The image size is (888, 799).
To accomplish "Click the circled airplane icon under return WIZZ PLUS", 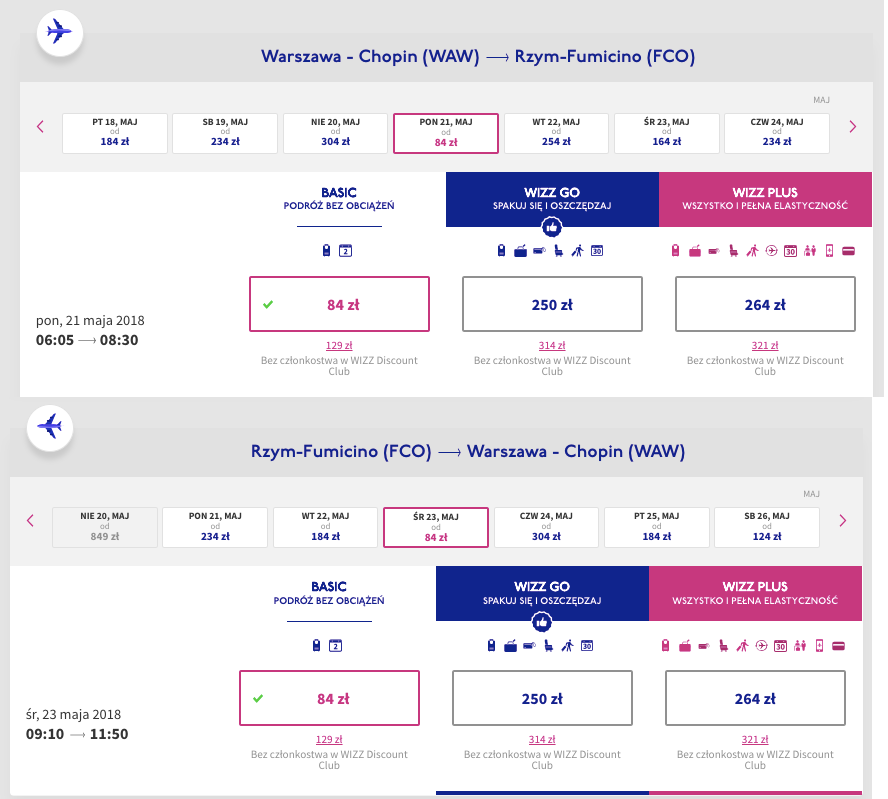I will pos(762,645).
